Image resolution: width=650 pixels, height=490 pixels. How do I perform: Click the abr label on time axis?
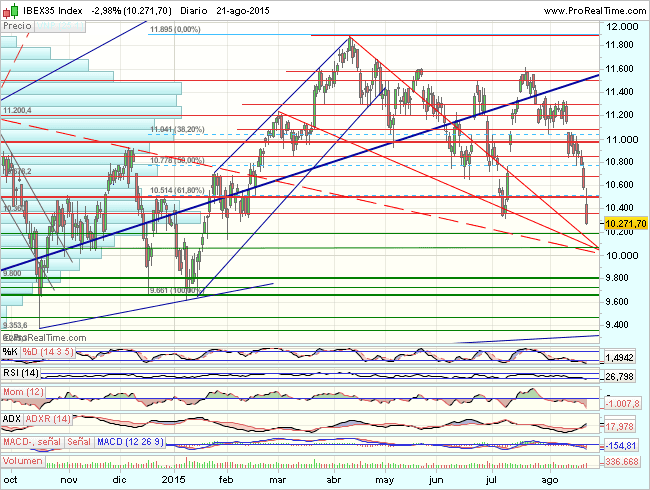click(x=334, y=480)
